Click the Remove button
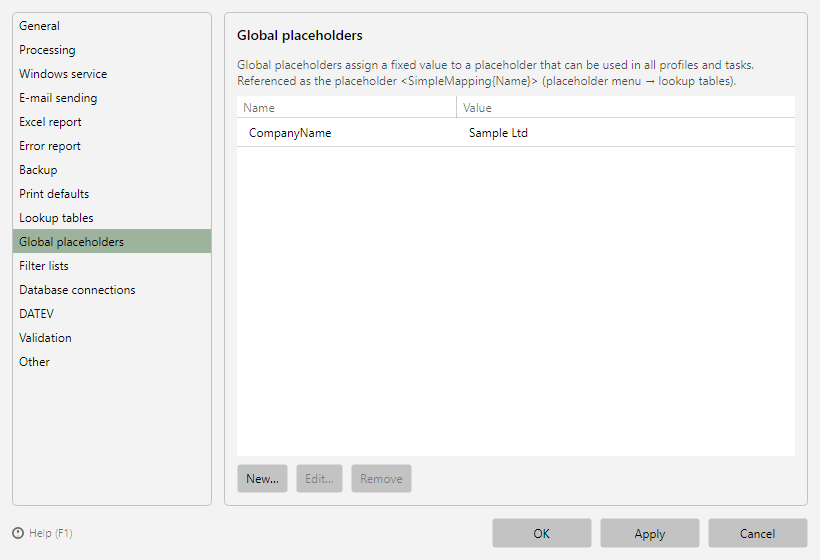Image resolution: width=820 pixels, height=560 pixels. [381, 478]
